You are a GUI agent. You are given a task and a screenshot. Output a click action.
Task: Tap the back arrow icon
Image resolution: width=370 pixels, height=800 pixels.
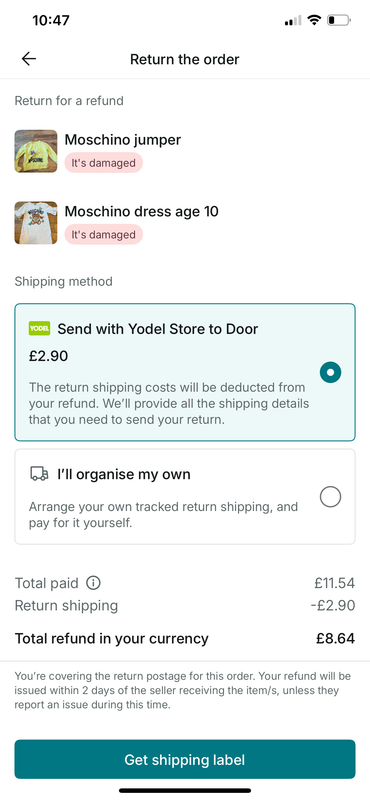(29, 59)
